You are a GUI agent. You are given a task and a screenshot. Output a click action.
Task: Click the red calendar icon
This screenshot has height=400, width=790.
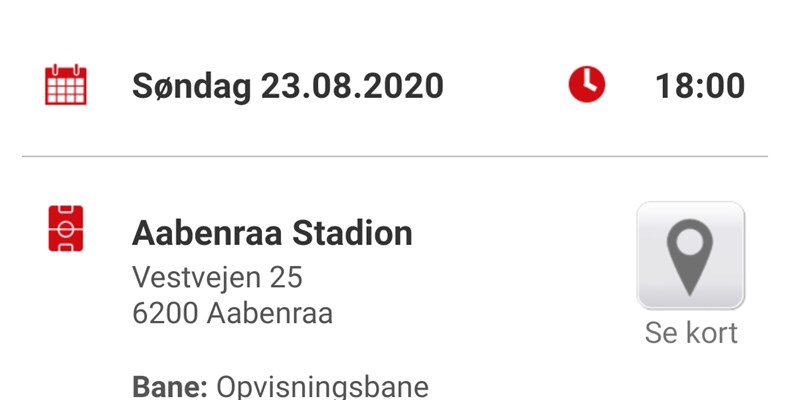[66, 85]
